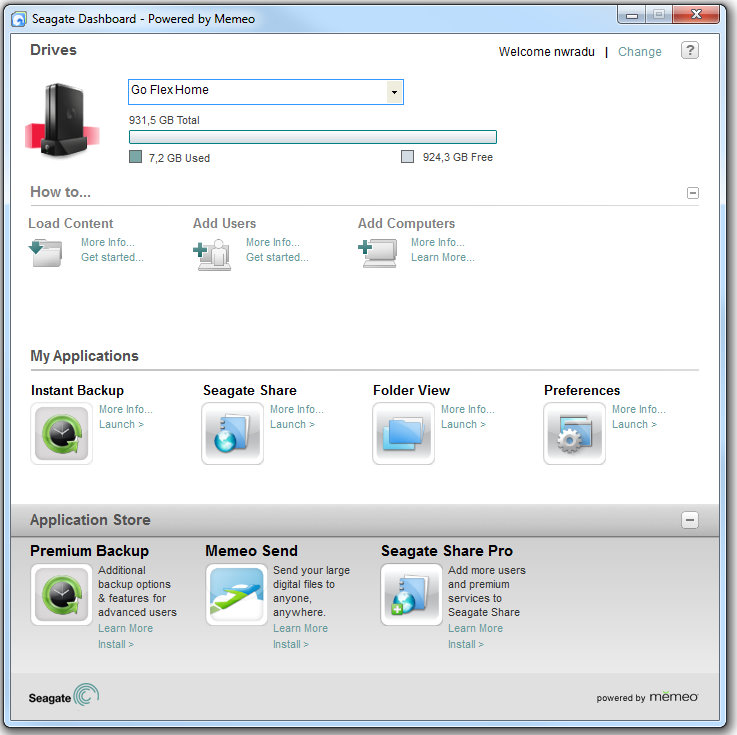The width and height of the screenshot is (737, 735).
Task: Launch Instant Backup
Action: tap(121, 424)
